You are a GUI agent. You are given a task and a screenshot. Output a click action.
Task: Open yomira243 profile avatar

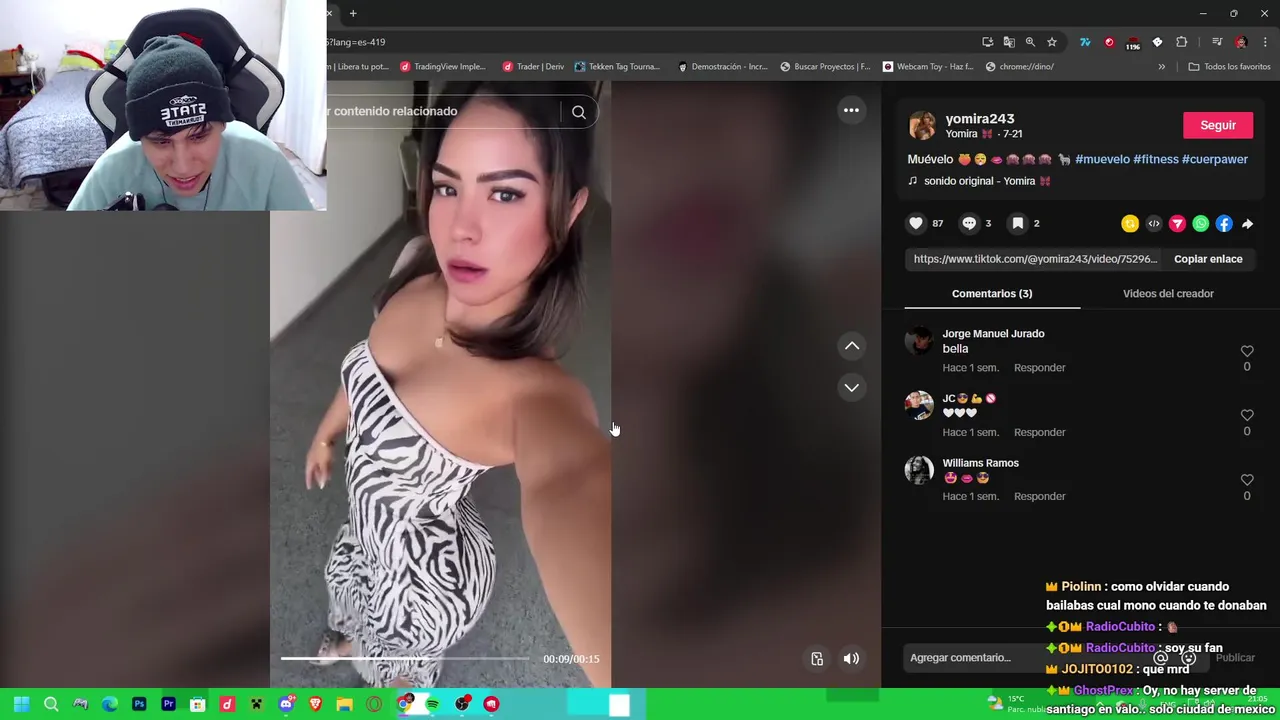[x=922, y=126]
